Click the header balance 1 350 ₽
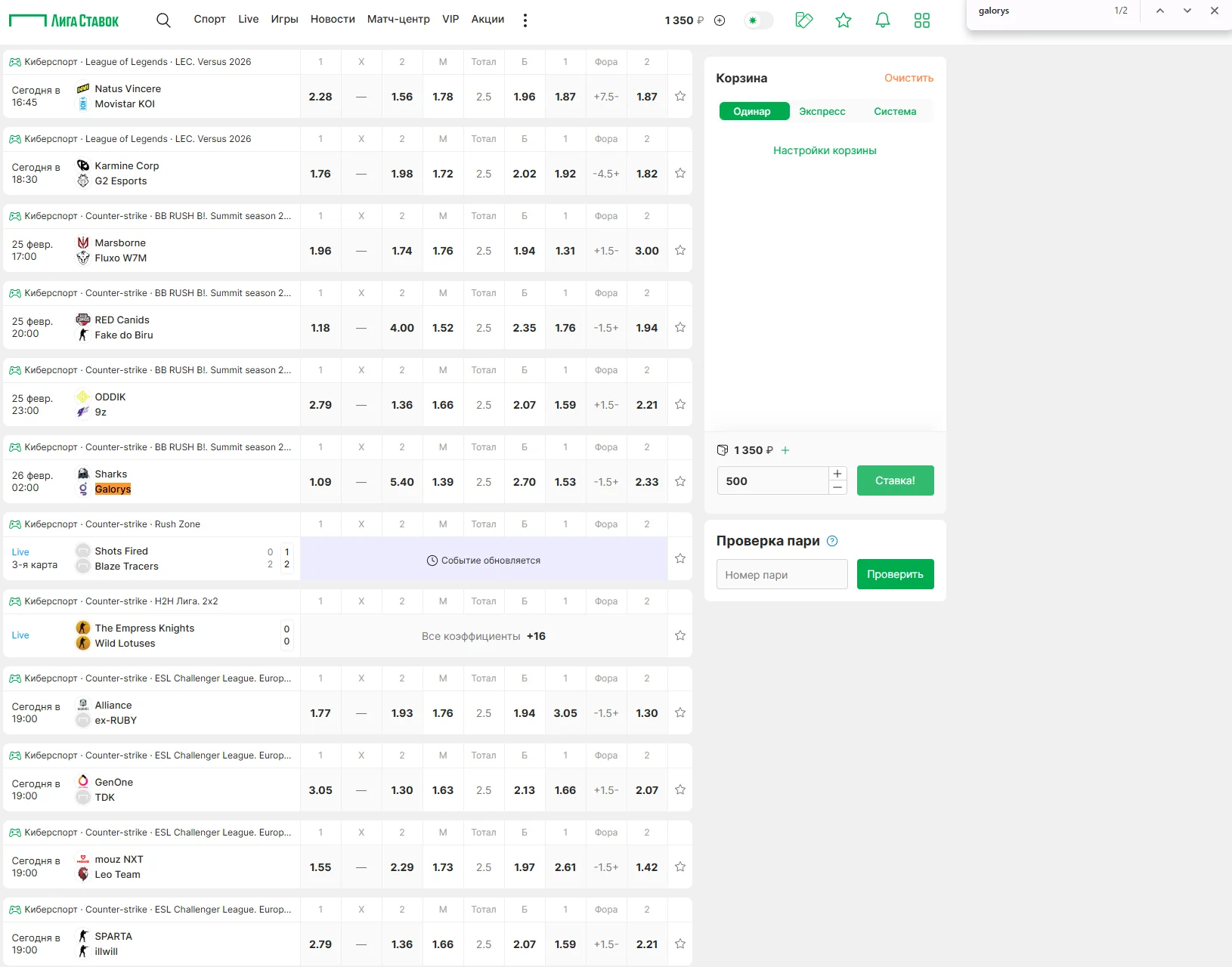This screenshot has height=967, width=1232. (684, 20)
